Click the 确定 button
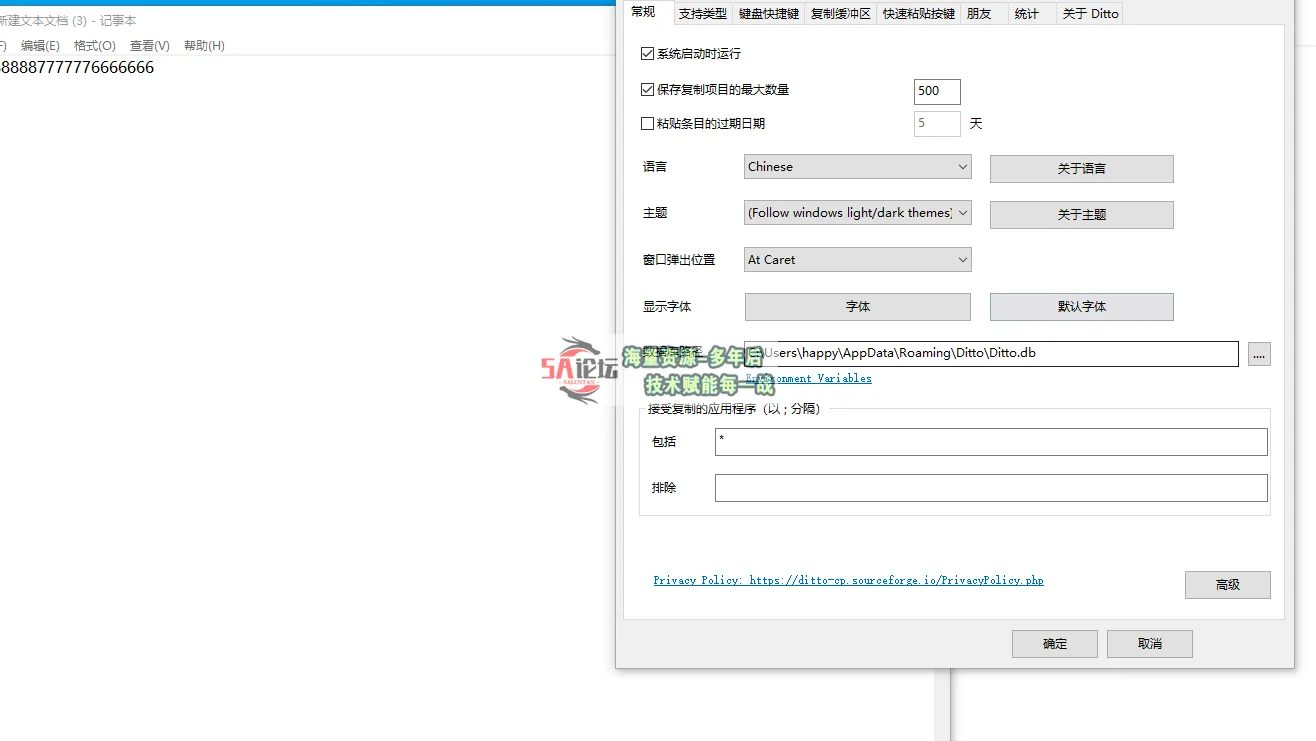 (x=1055, y=644)
